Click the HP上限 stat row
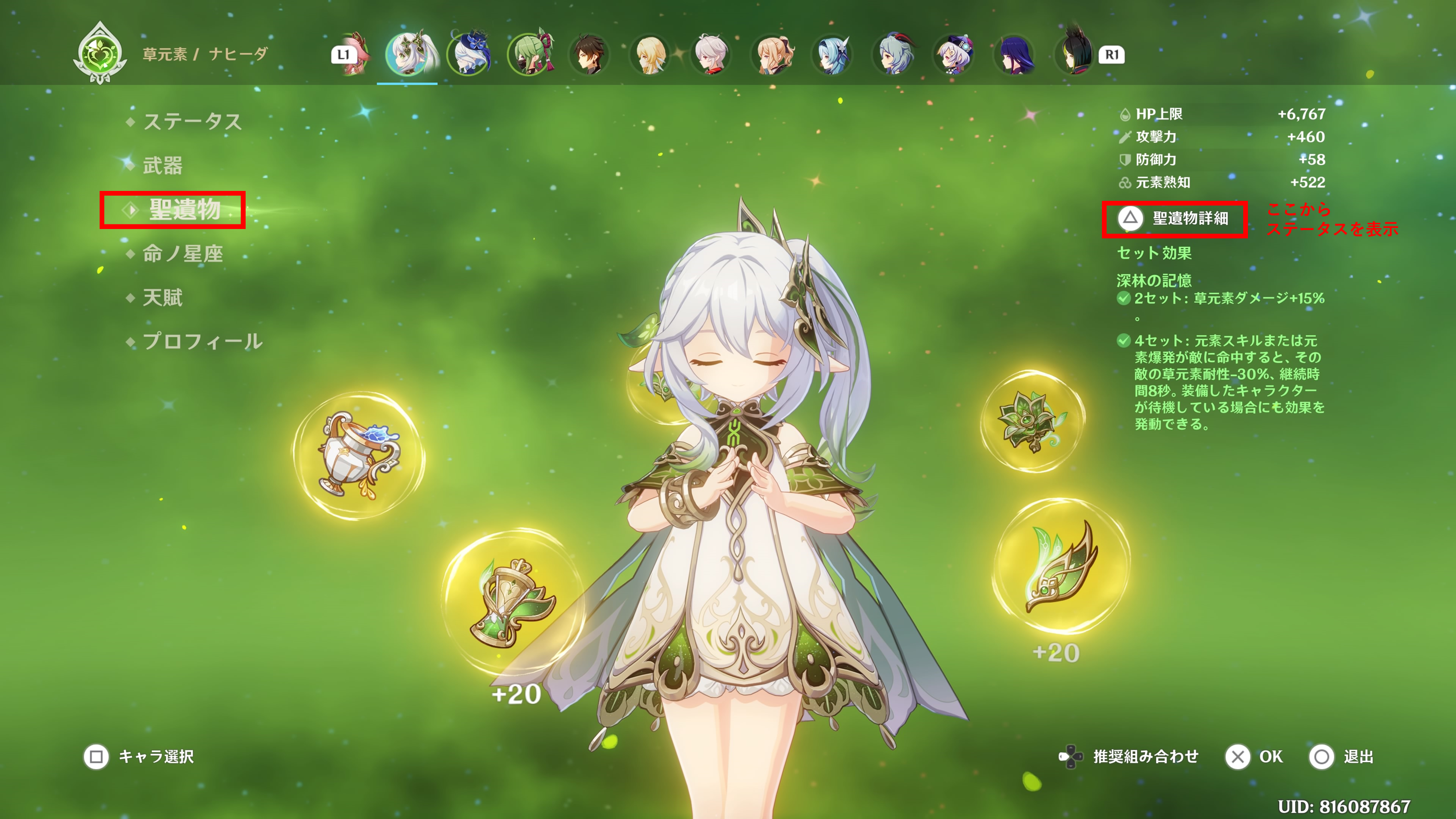The image size is (1456, 819). pyautogui.click(x=1222, y=114)
